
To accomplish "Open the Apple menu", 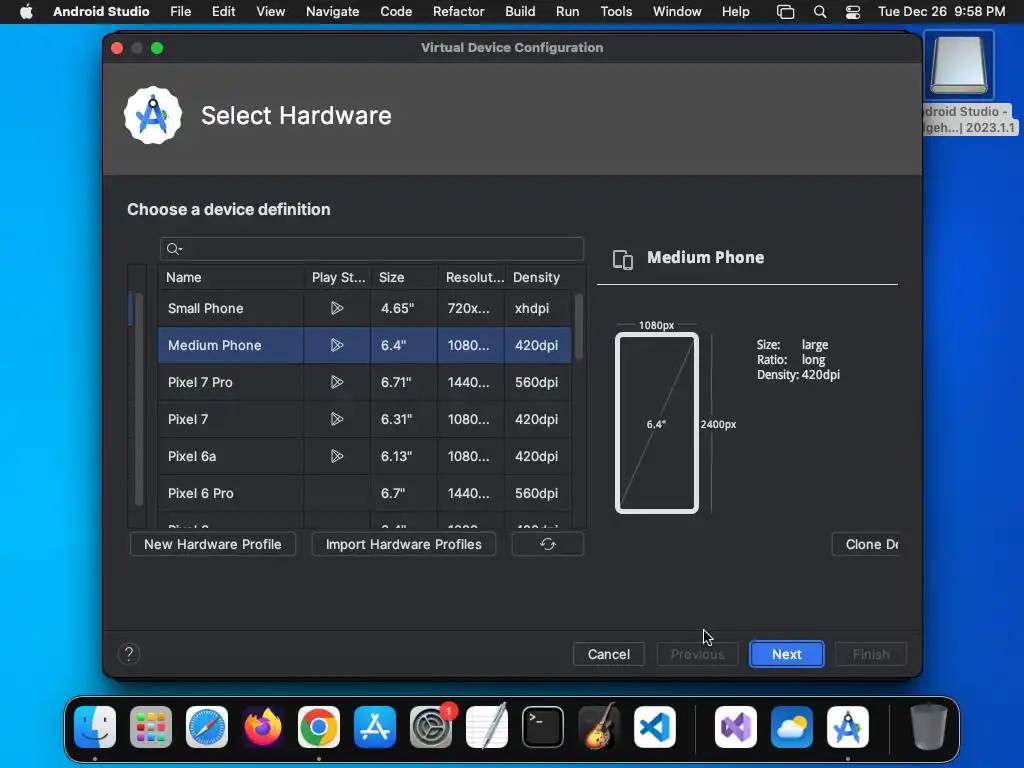I will [x=26, y=12].
